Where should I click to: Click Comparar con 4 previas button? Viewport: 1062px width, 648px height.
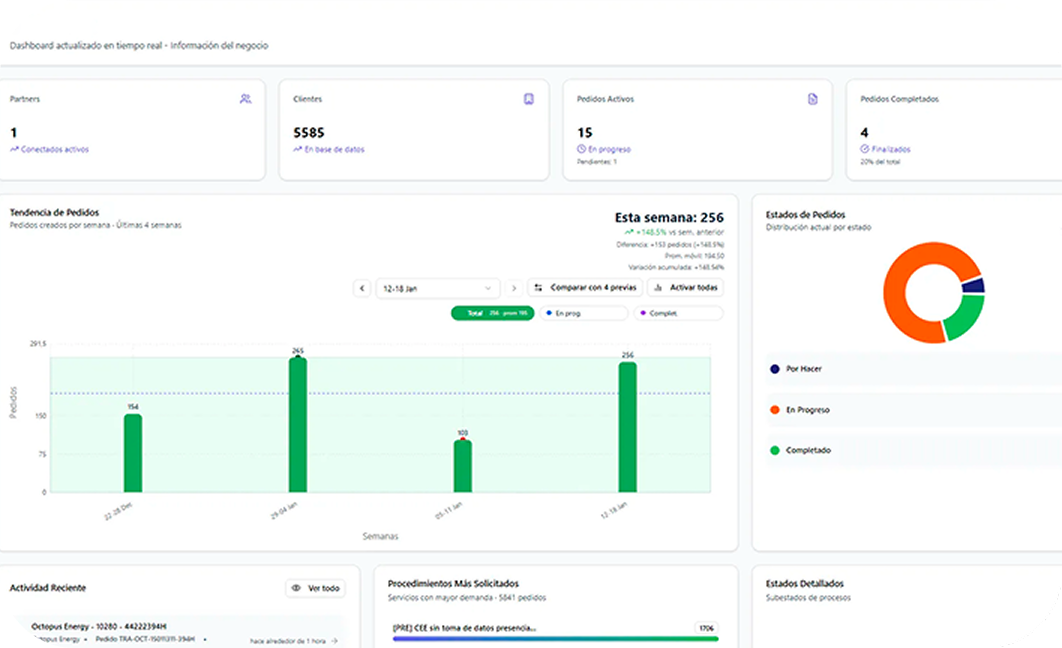click(584, 288)
